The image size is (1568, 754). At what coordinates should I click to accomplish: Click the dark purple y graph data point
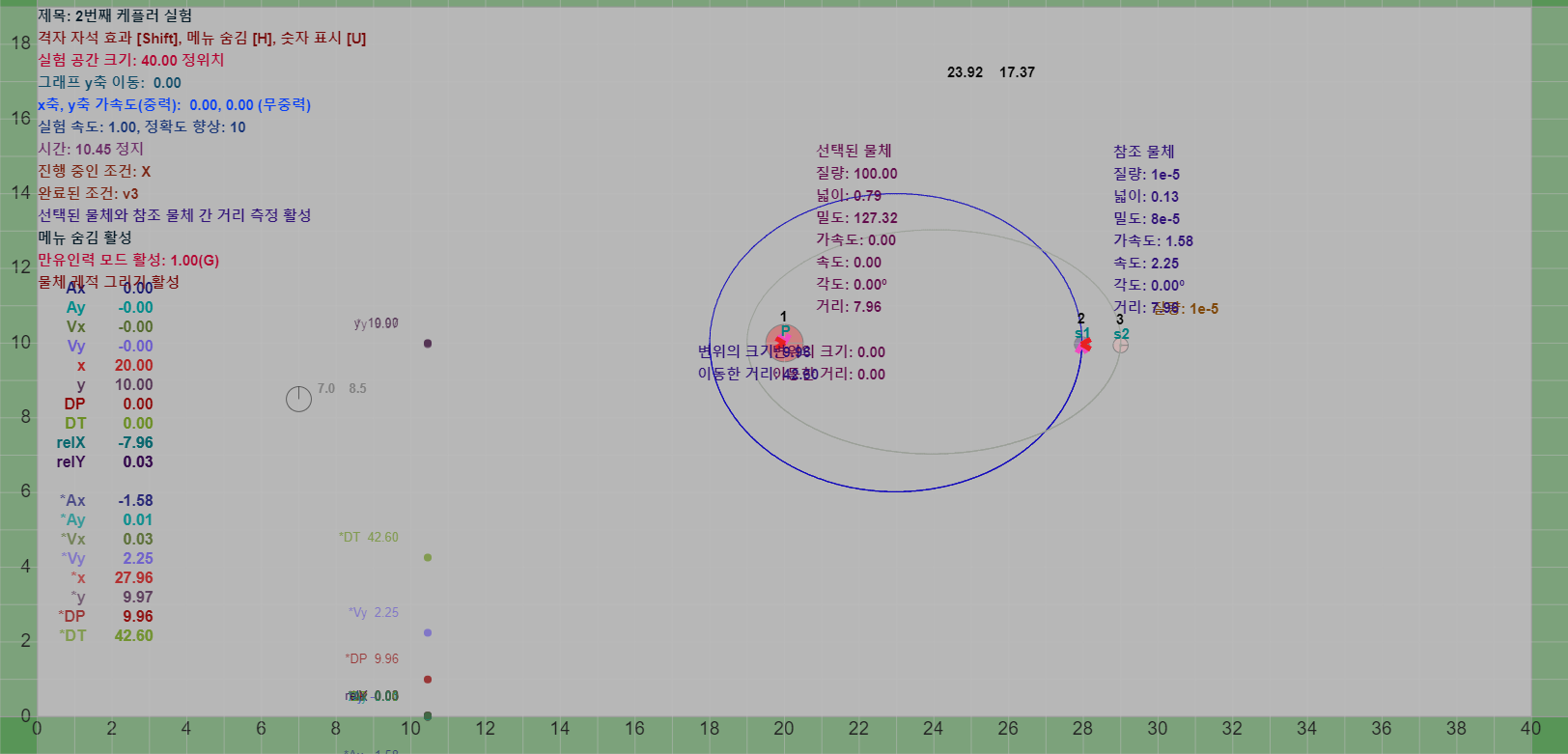428,344
